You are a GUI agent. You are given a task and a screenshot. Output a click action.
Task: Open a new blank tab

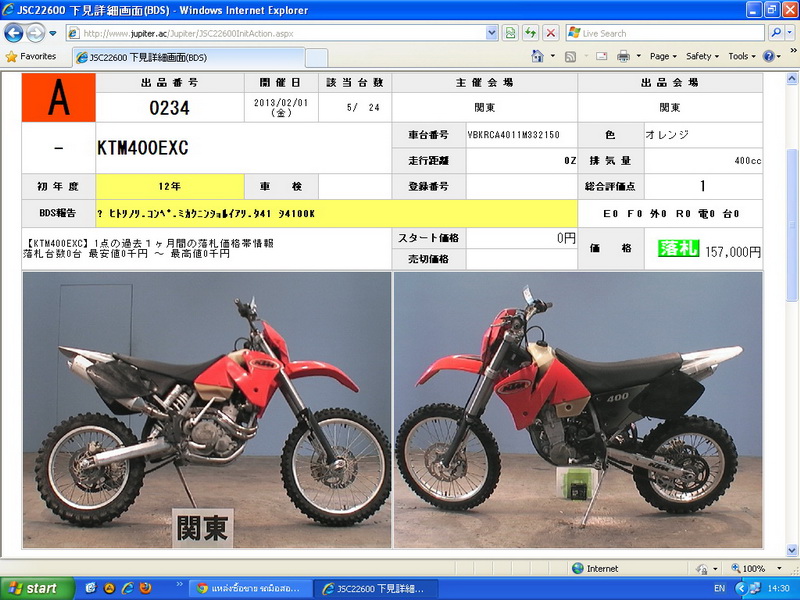(x=316, y=58)
